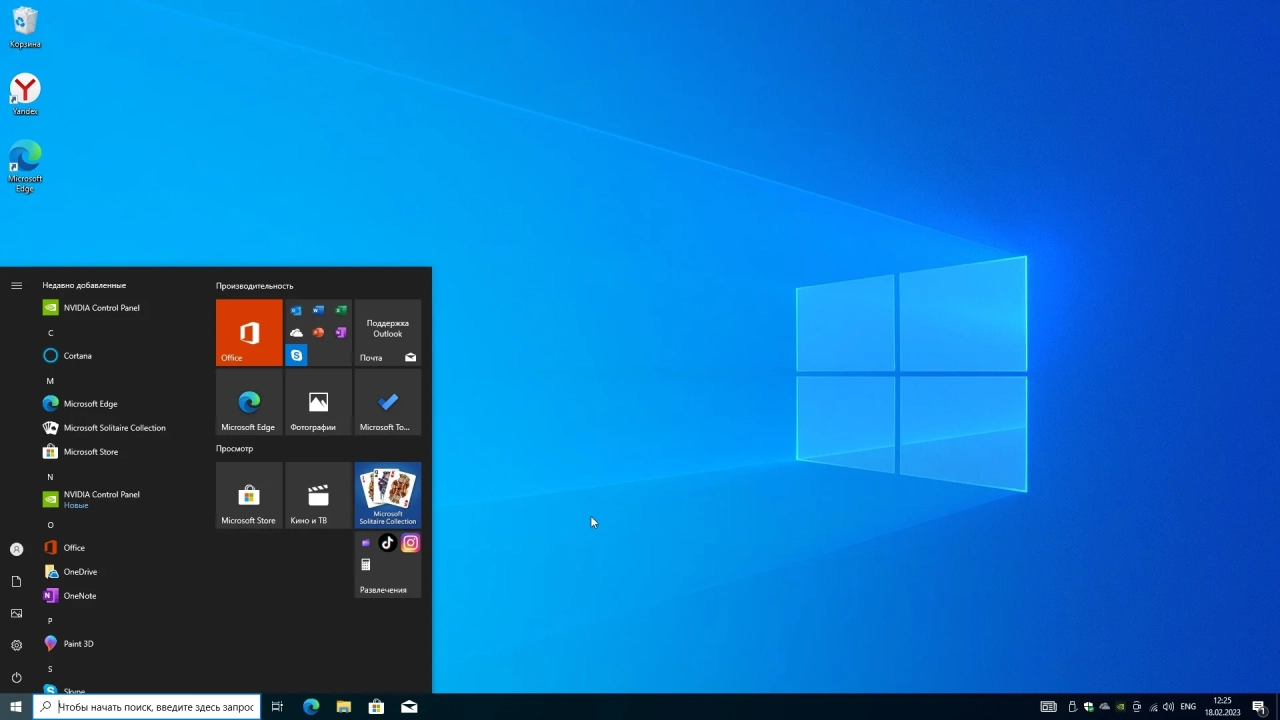
Task: Open the Развлечения tile folder
Action: point(388,564)
